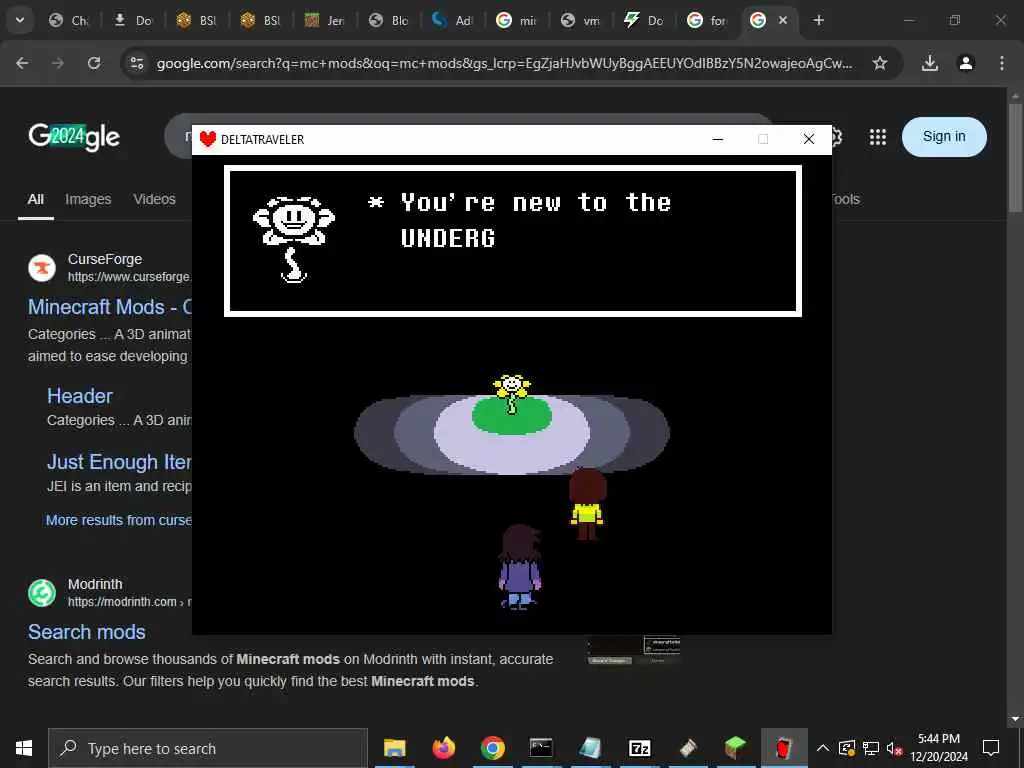Open a new Chrome tab
This screenshot has height=768, width=1024.
(x=818, y=20)
